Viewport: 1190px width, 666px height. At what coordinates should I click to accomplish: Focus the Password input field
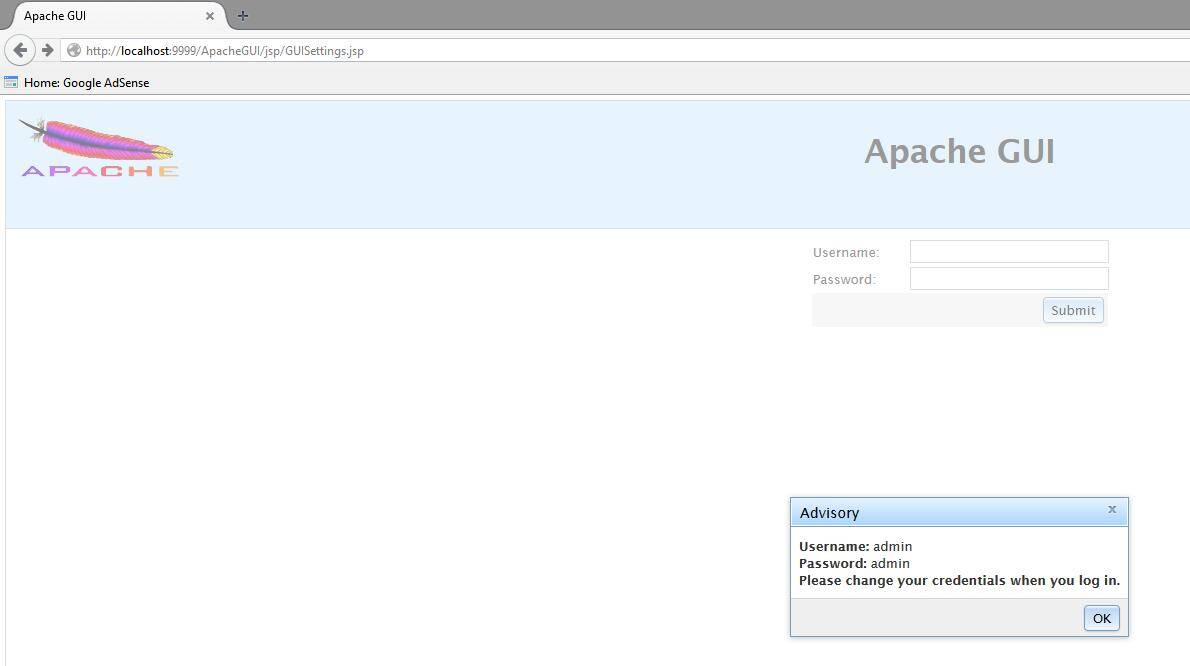(x=1009, y=278)
